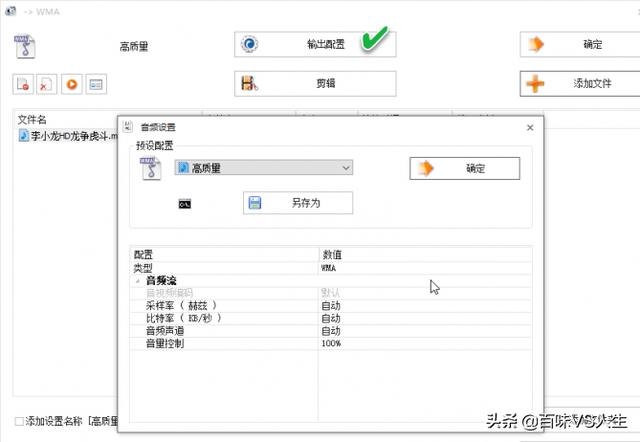Screen dimensions: 640x442
Task: Click the command line icon beside 另存为
Action: pos(185,204)
